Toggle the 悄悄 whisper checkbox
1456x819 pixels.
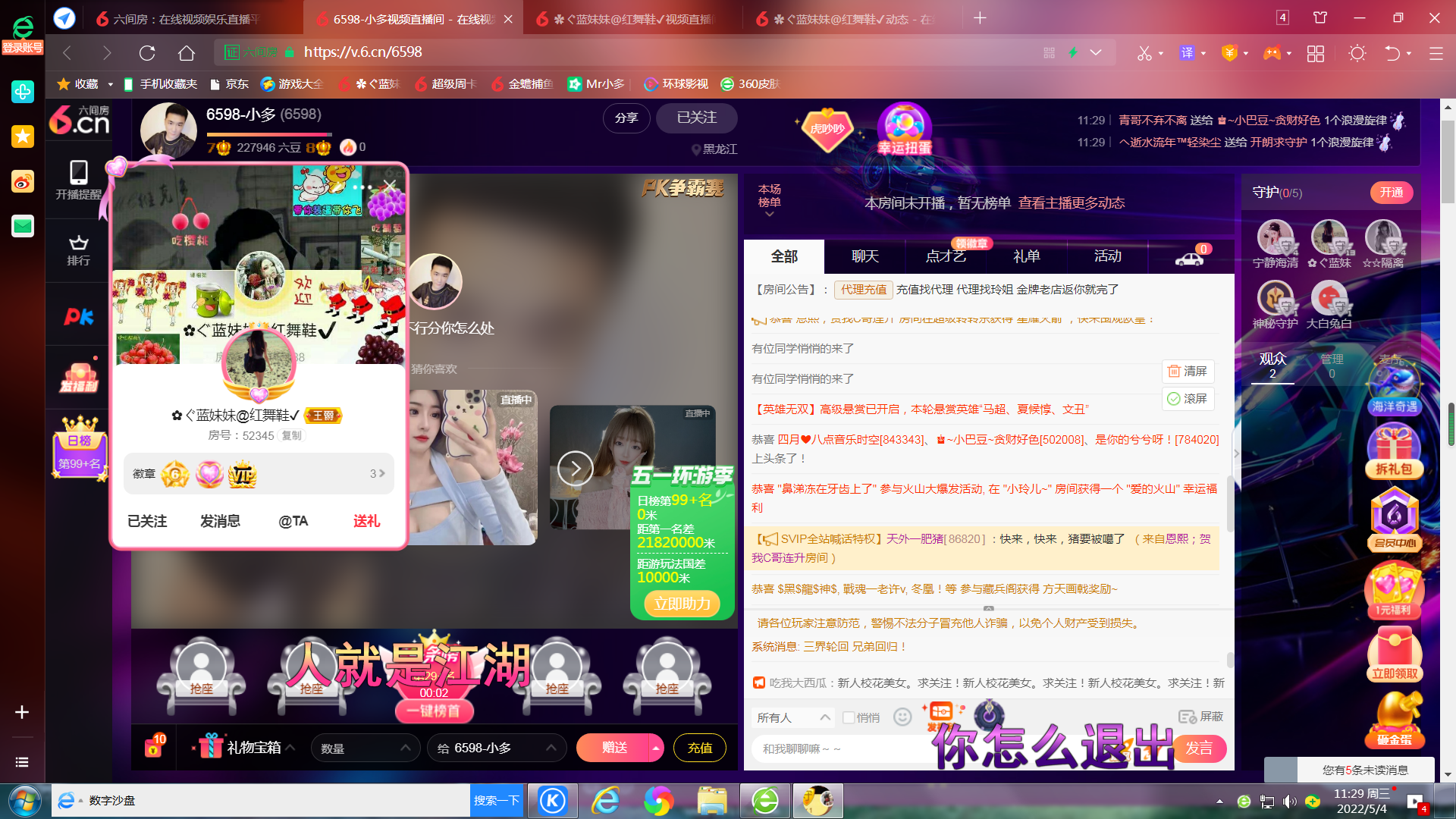pos(849,717)
